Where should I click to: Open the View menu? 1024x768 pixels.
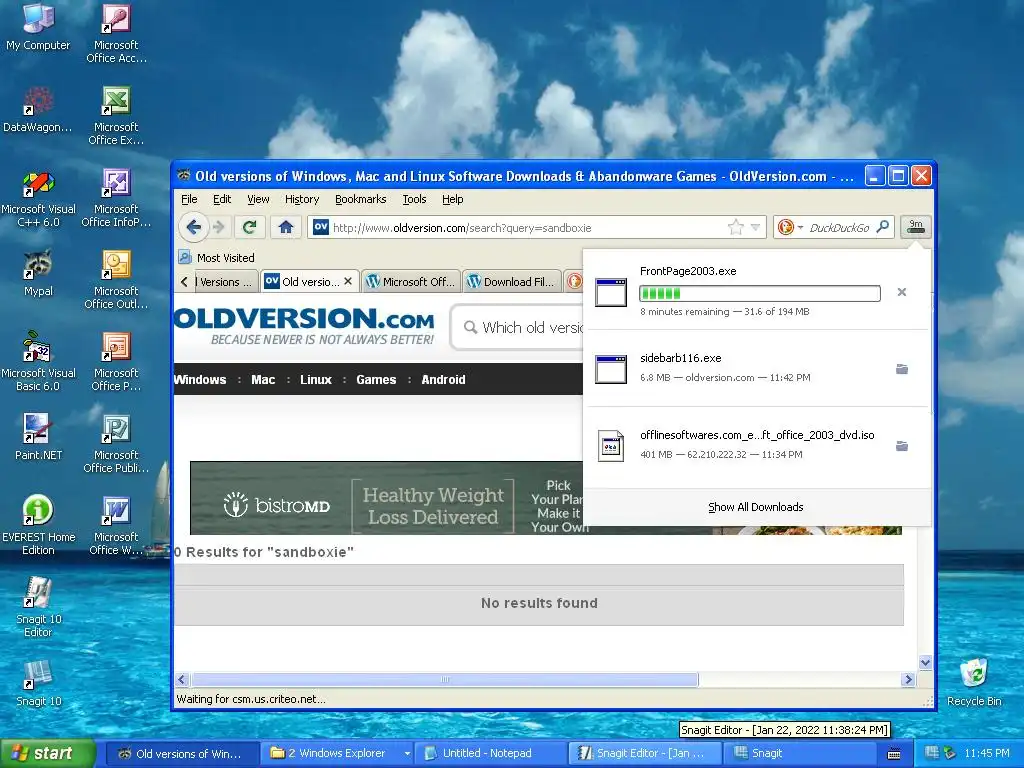(x=258, y=199)
